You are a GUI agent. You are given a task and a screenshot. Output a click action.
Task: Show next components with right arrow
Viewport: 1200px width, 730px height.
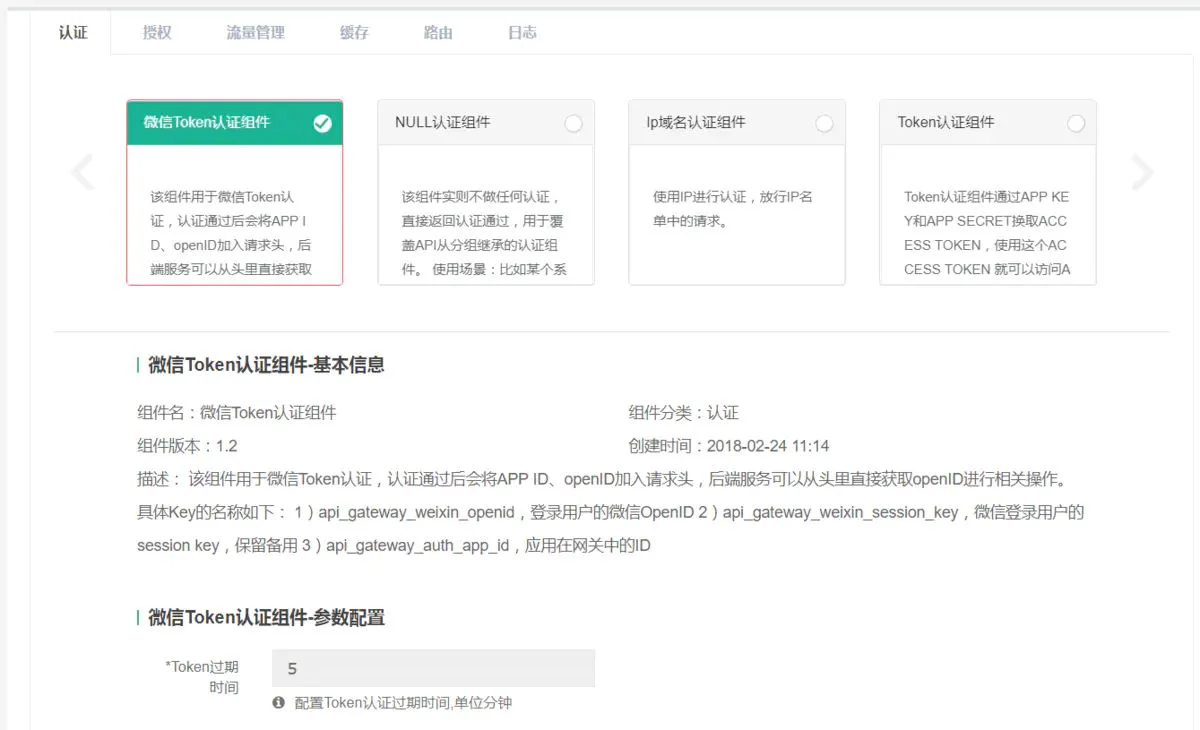(x=1142, y=172)
